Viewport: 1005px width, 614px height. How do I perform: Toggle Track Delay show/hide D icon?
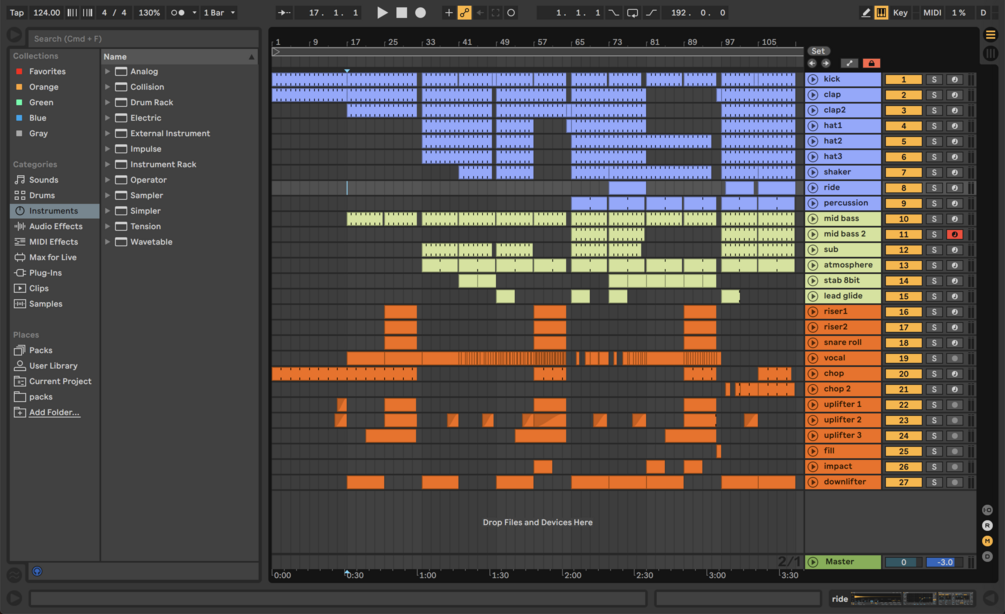(x=987, y=556)
